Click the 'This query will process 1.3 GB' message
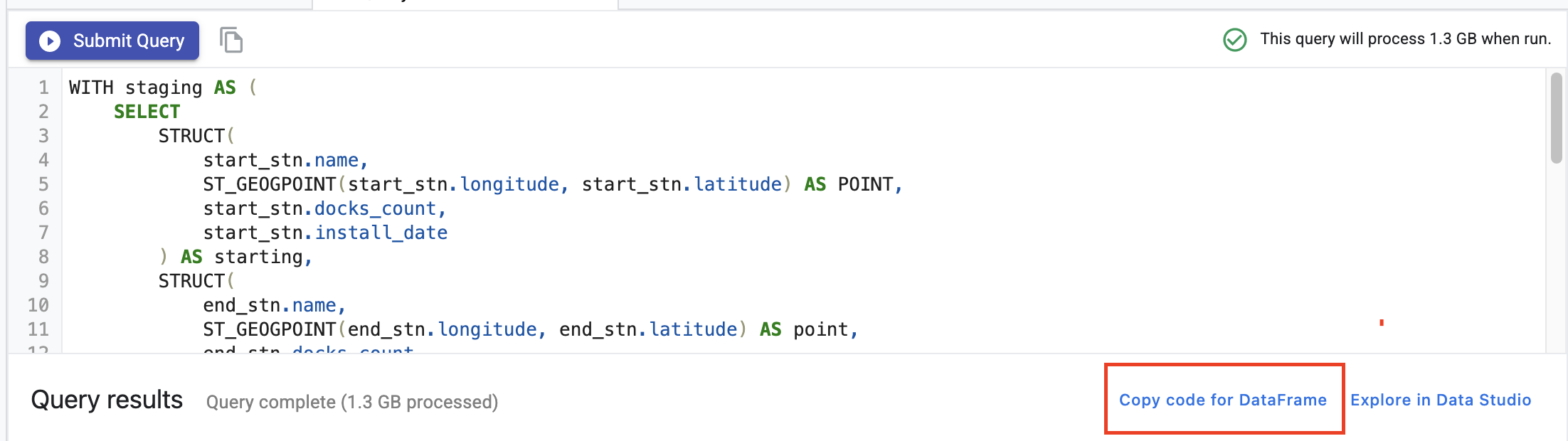 (x=1405, y=39)
